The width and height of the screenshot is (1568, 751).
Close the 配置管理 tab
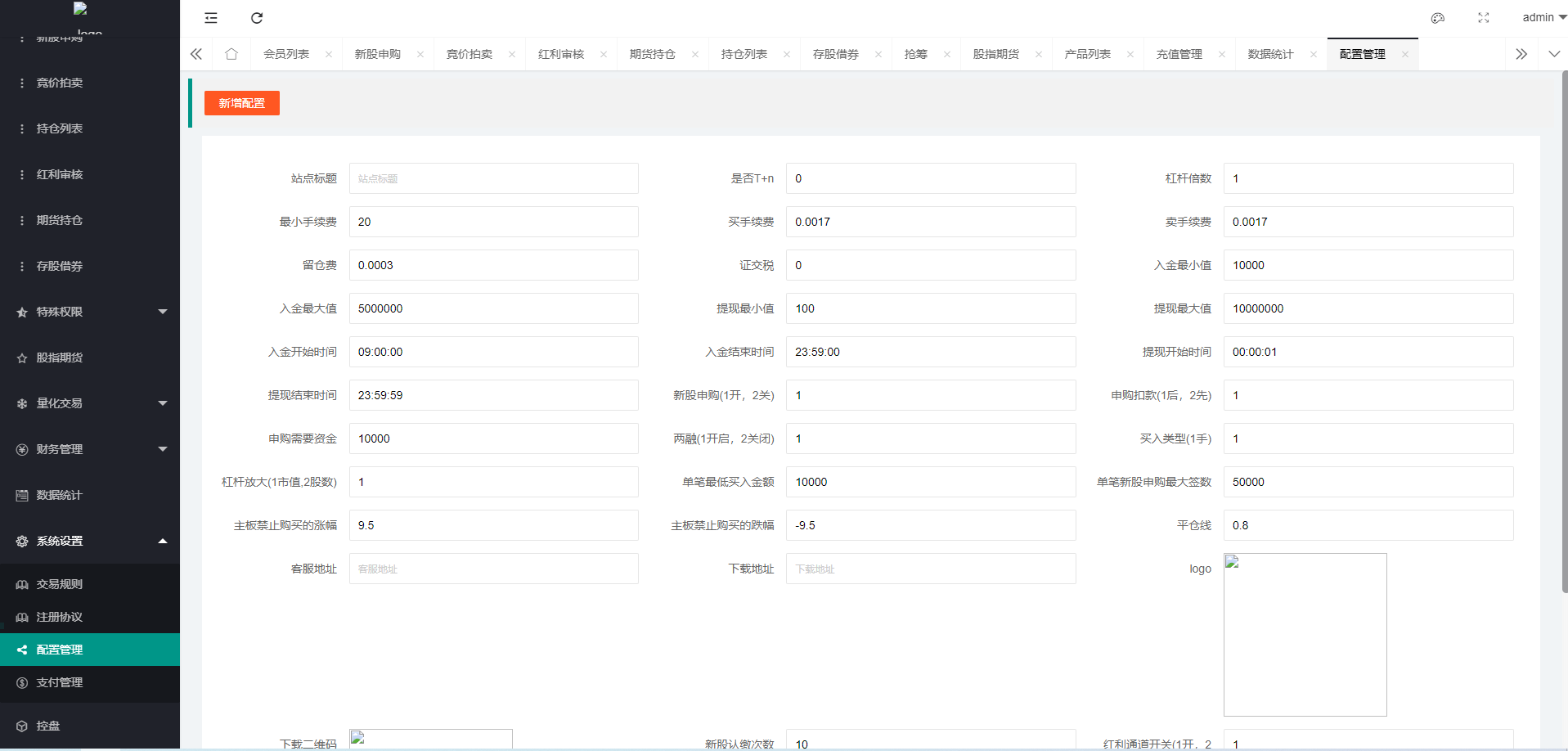coord(1405,55)
